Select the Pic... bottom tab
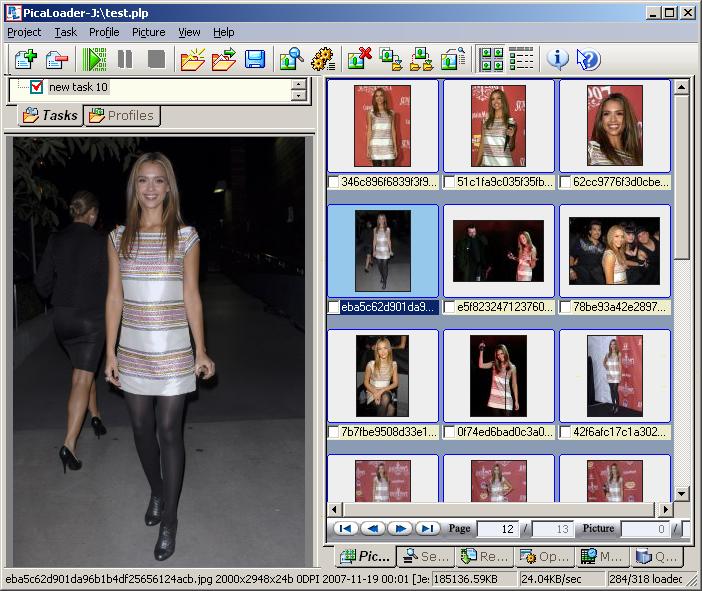This screenshot has width=702, height=591. coord(365,557)
